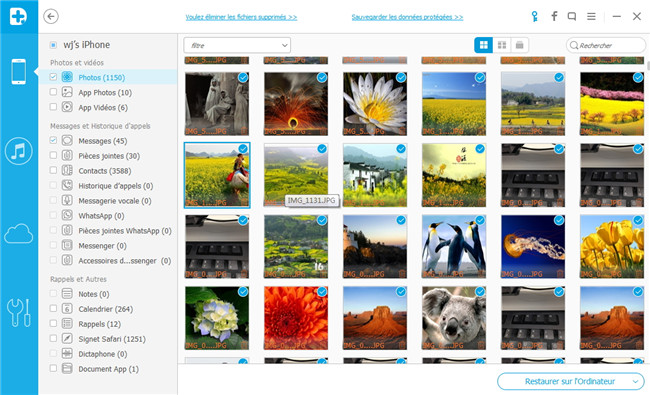Select the white water lily thumbnail
Screen dimensions: 650x395
click(375, 104)
